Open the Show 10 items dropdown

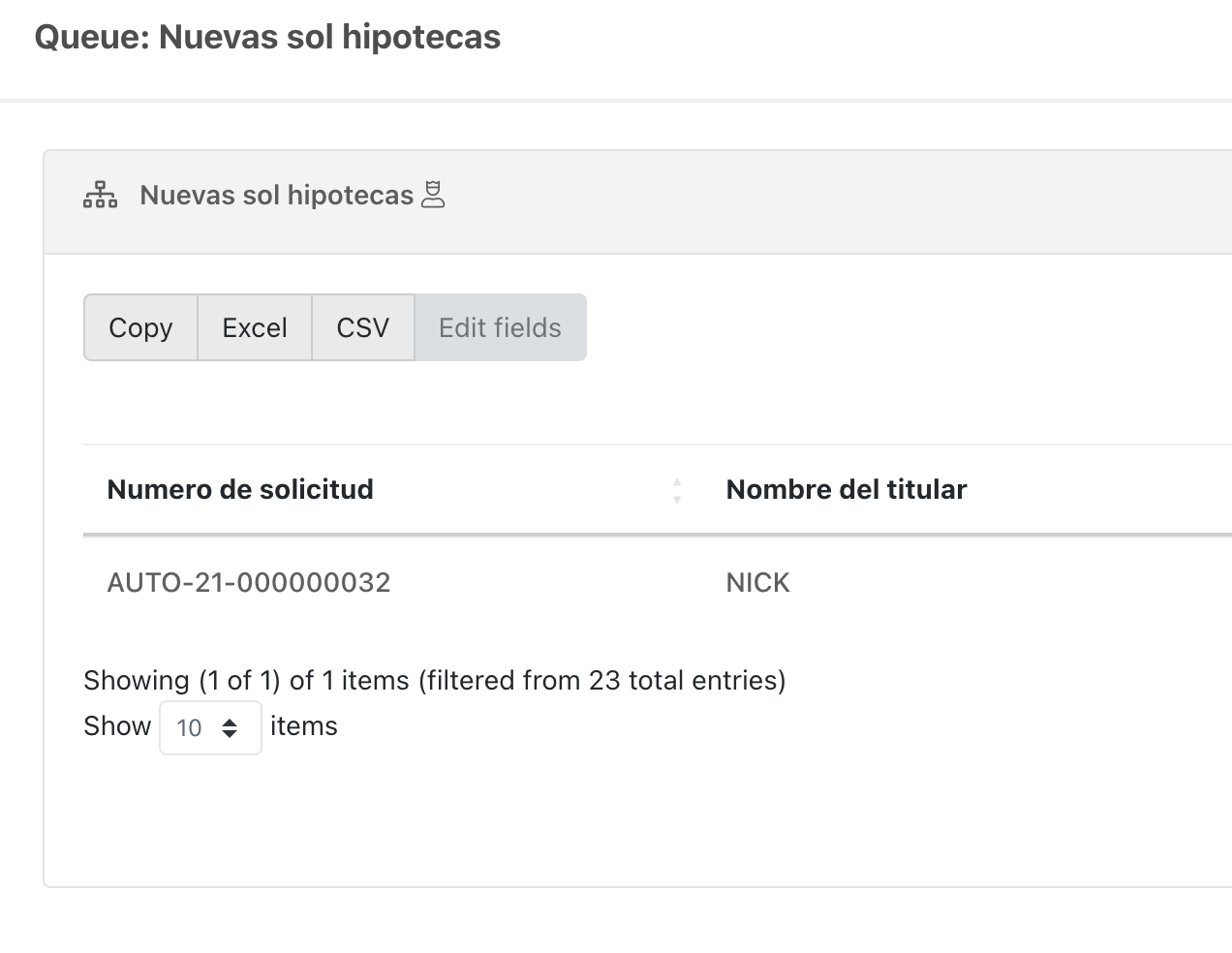point(210,727)
